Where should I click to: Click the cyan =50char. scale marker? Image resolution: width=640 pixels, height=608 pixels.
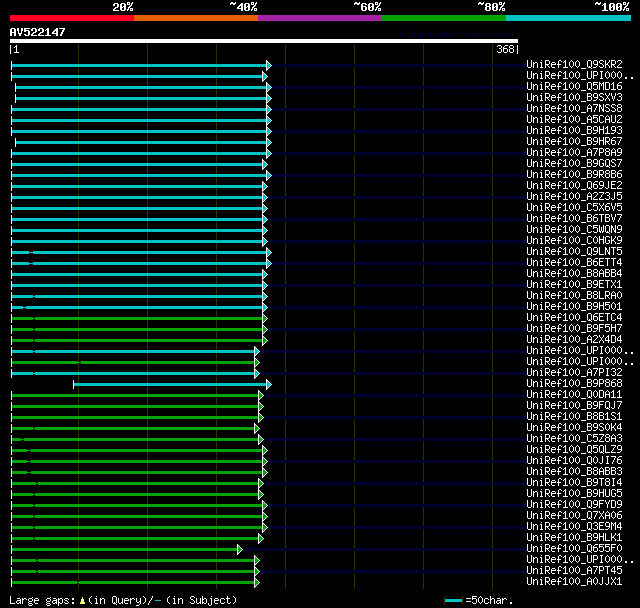pyautogui.click(x=454, y=601)
